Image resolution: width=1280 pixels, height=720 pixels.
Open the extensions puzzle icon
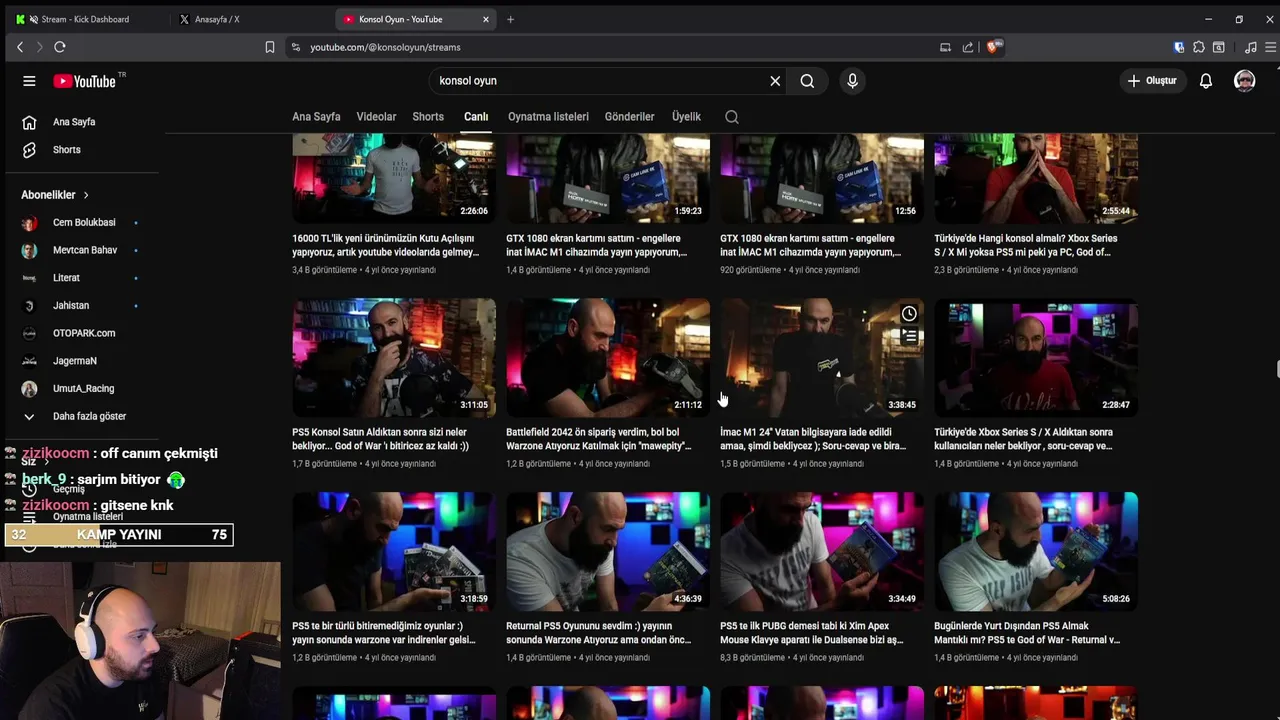1199,47
